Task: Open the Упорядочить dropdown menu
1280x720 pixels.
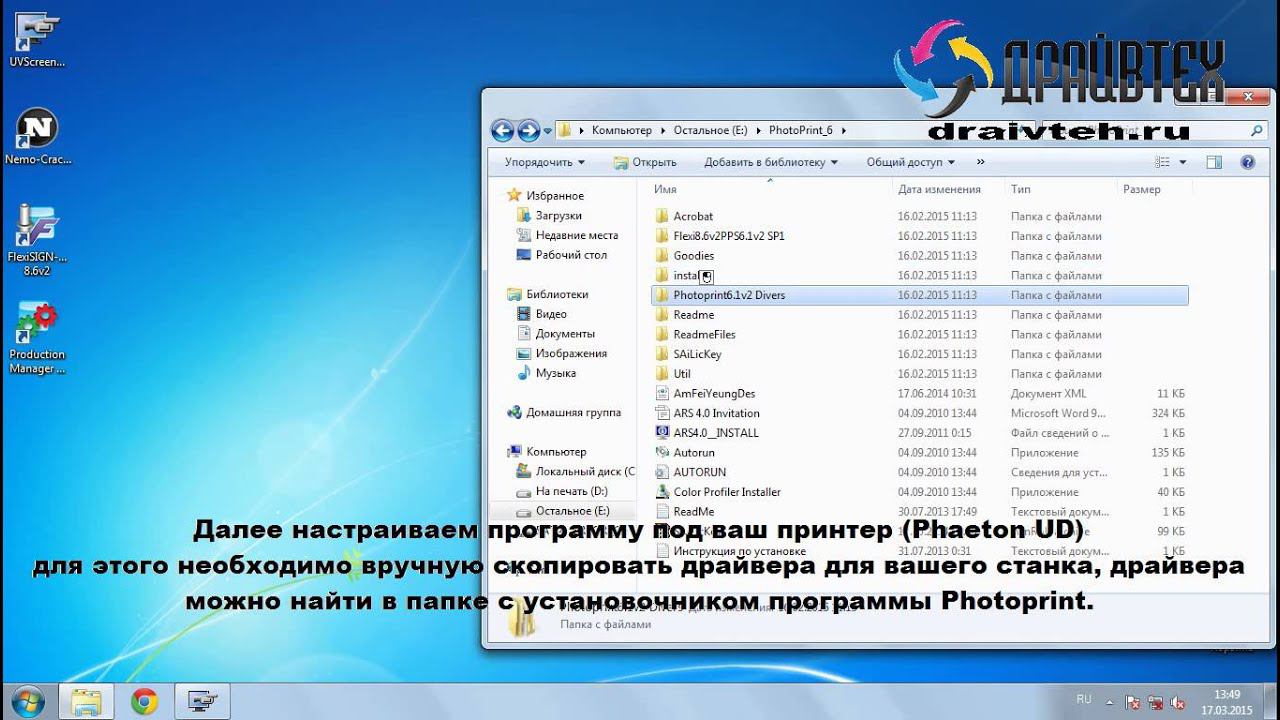Action: click(544, 162)
